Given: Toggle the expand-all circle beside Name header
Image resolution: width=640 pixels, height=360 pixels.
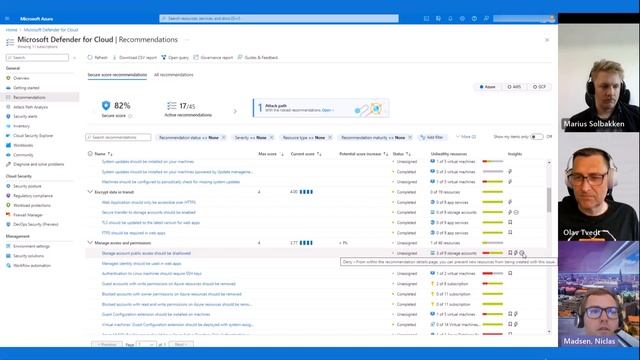Looking at the screenshot, I should point(90,154).
